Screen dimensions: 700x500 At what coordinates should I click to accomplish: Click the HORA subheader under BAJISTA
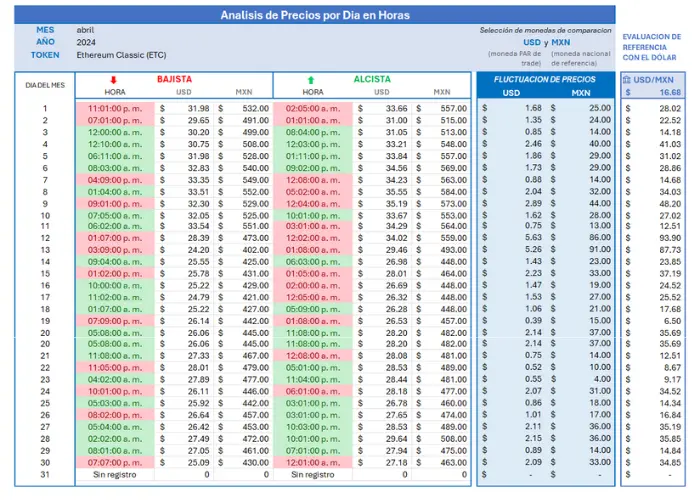click(x=115, y=92)
